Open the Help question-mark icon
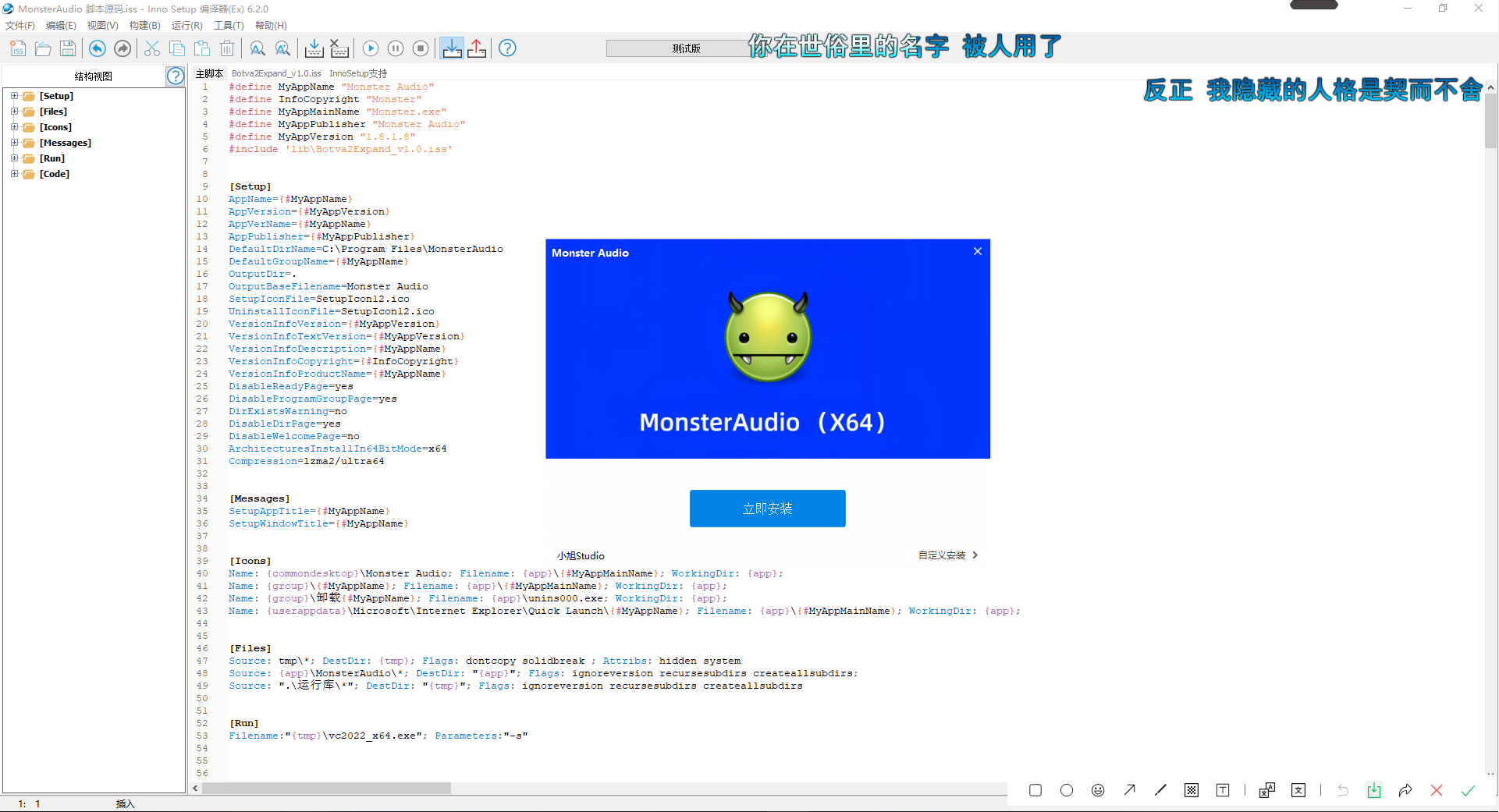Image resolution: width=1499 pixels, height=812 pixels. click(x=507, y=48)
